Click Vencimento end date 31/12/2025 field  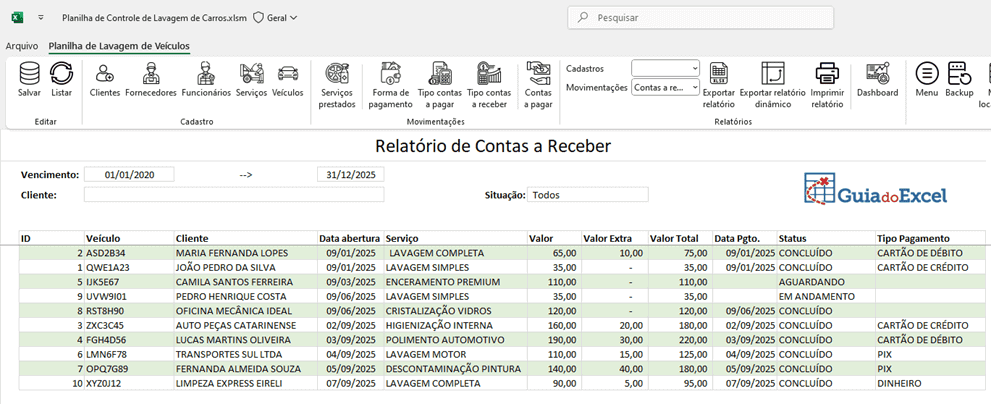click(351, 174)
